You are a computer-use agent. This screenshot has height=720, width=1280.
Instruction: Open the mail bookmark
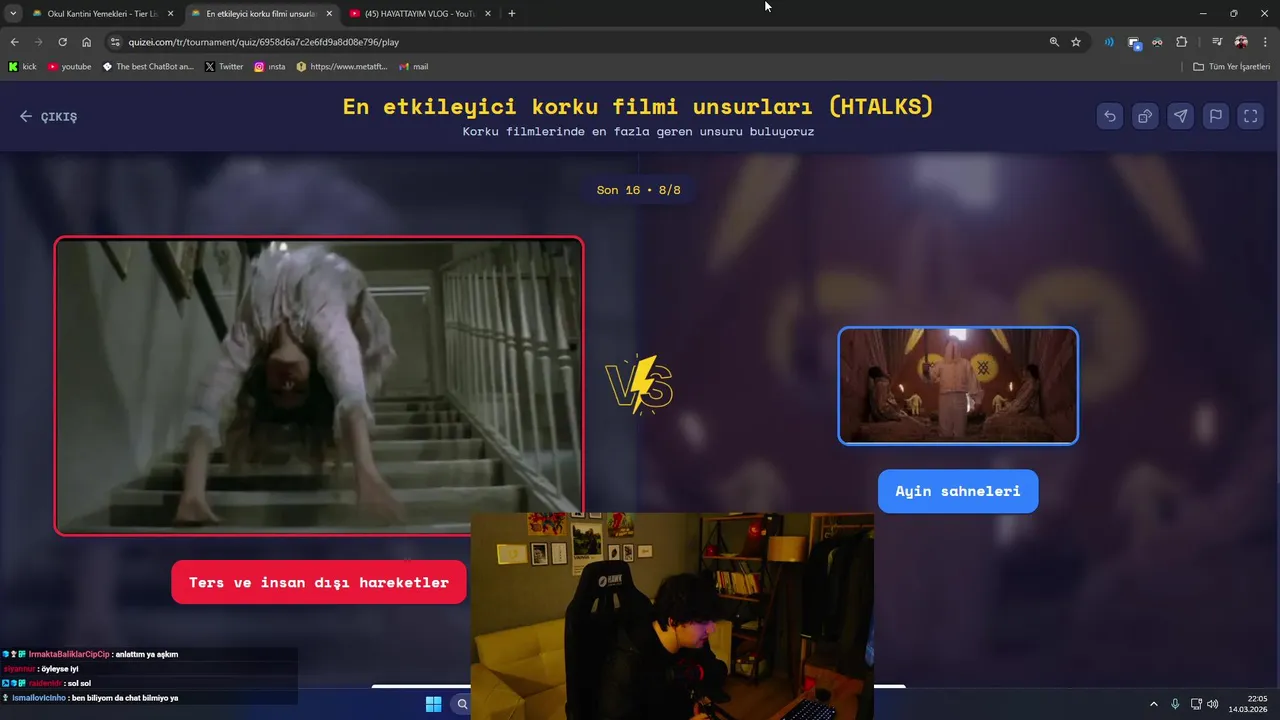click(414, 67)
